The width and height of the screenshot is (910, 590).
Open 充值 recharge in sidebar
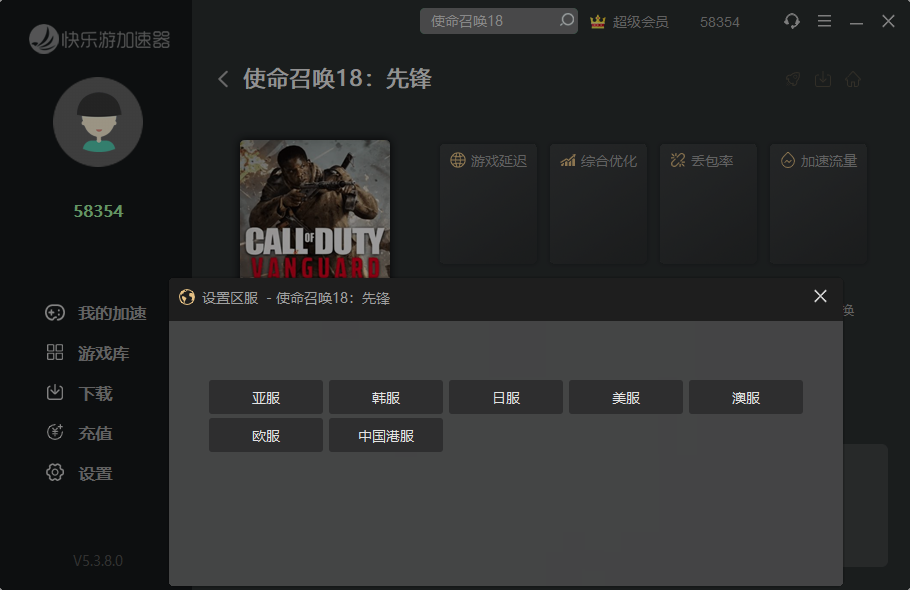pyautogui.click(x=81, y=433)
